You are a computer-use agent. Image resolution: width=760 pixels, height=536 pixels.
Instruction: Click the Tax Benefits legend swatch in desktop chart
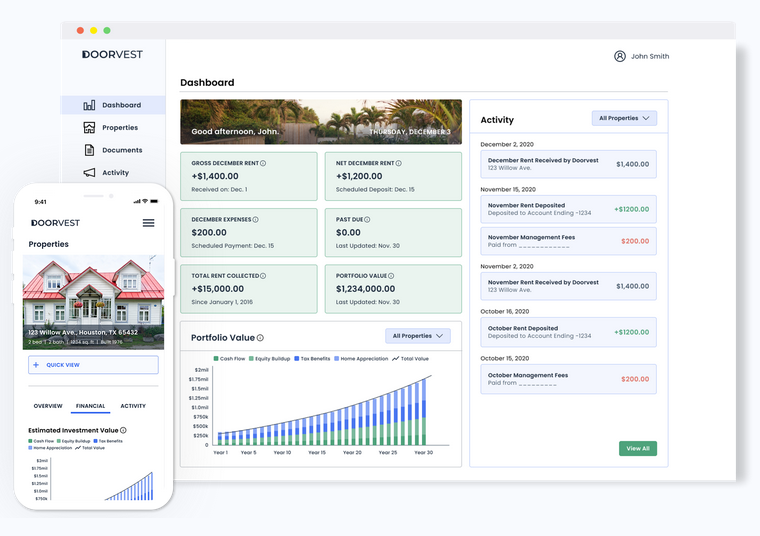point(297,359)
